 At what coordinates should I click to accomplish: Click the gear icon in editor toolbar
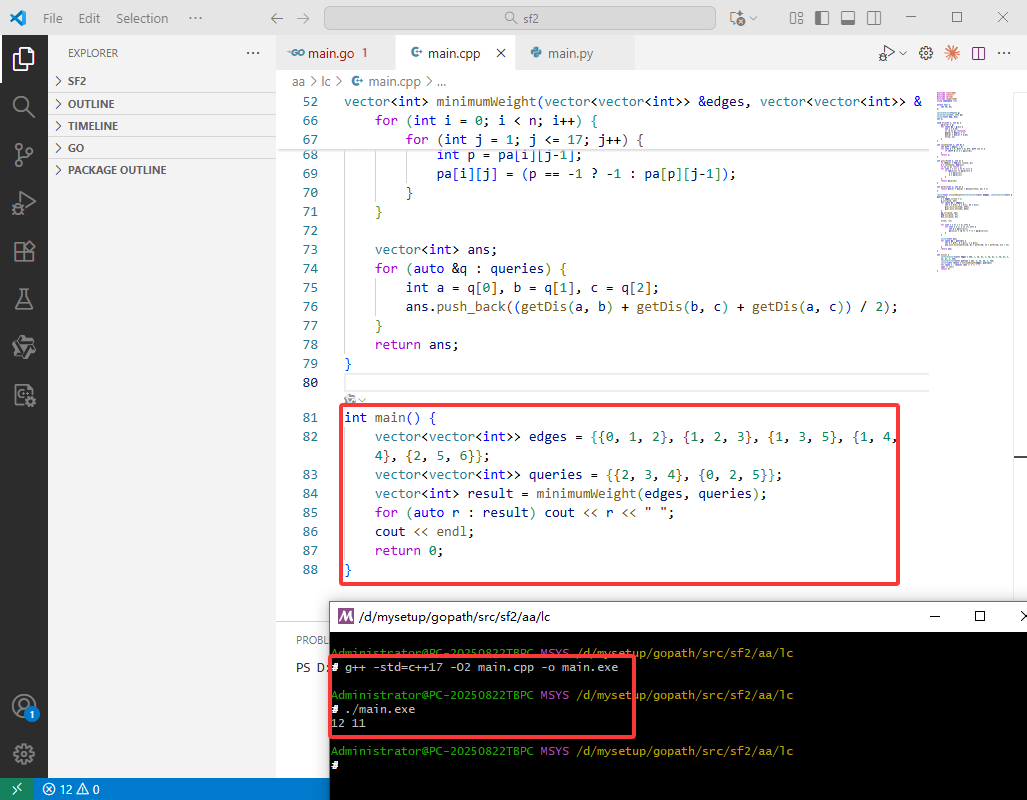925,53
